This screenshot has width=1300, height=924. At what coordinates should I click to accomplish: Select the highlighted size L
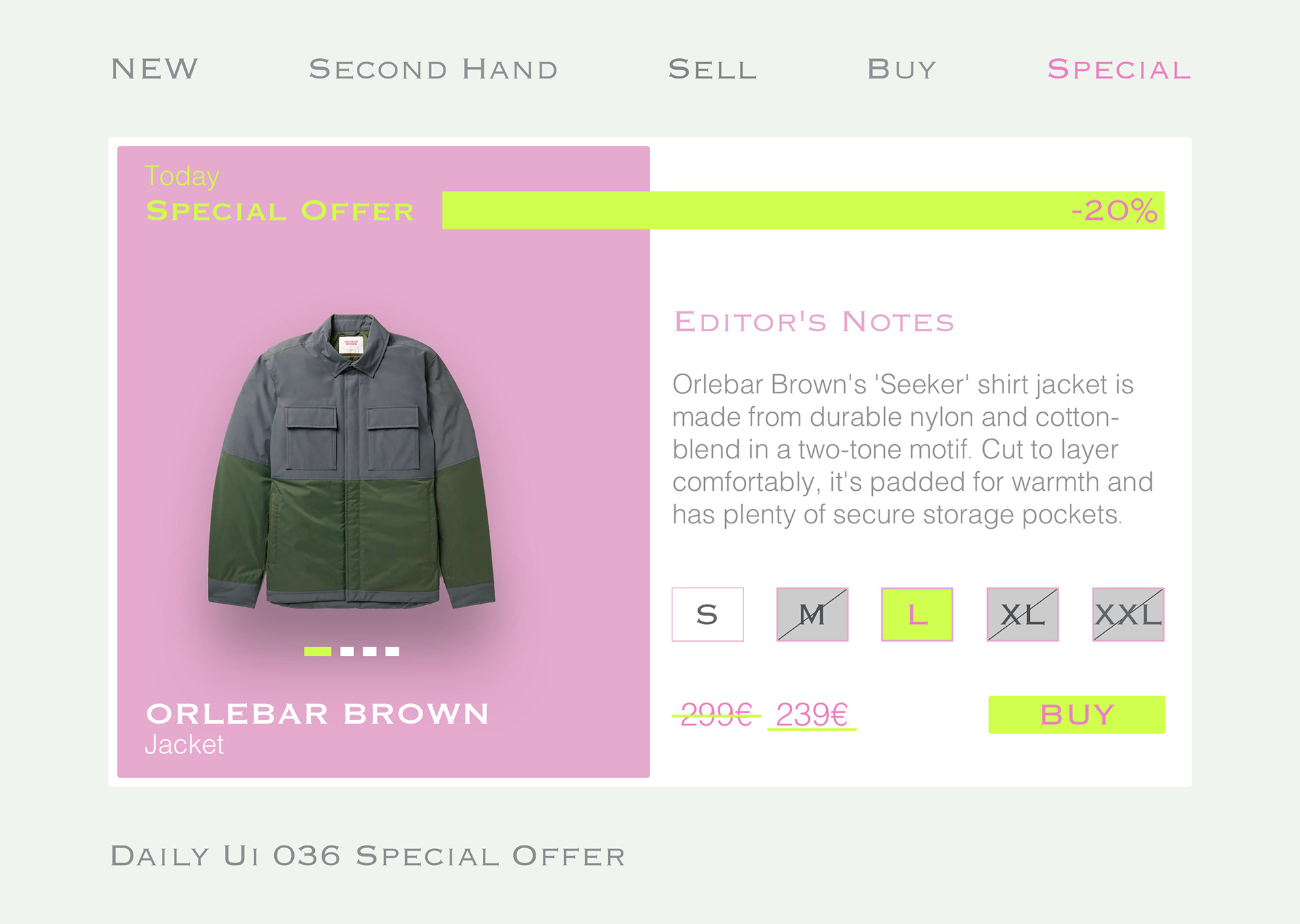tap(917, 615)
